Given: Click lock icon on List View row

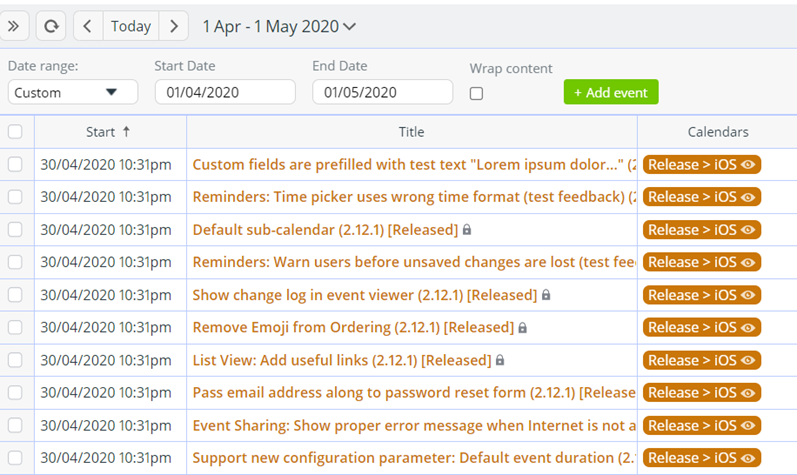Looking at the screenshot, I should tap(500, 360).
